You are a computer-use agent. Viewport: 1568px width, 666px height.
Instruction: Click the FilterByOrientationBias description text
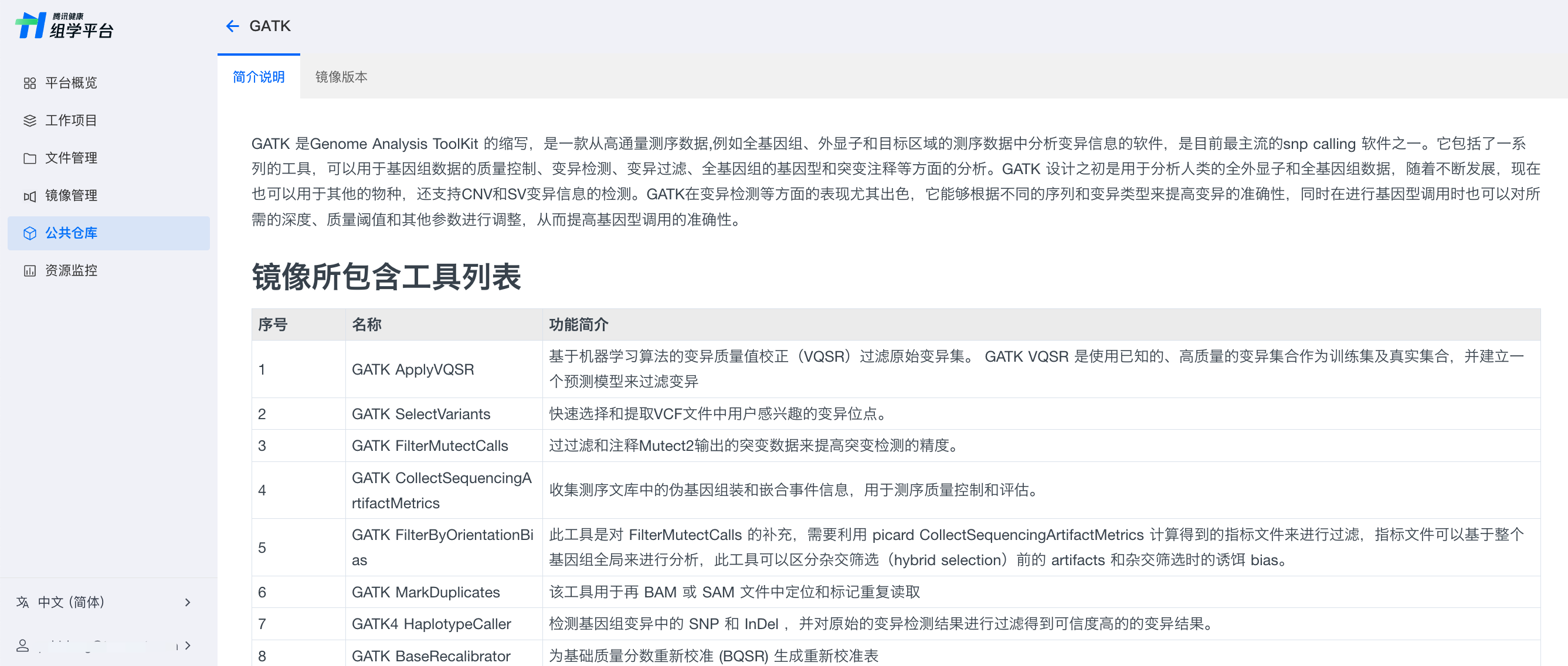pyautogui.click(x=1036, y=548)
